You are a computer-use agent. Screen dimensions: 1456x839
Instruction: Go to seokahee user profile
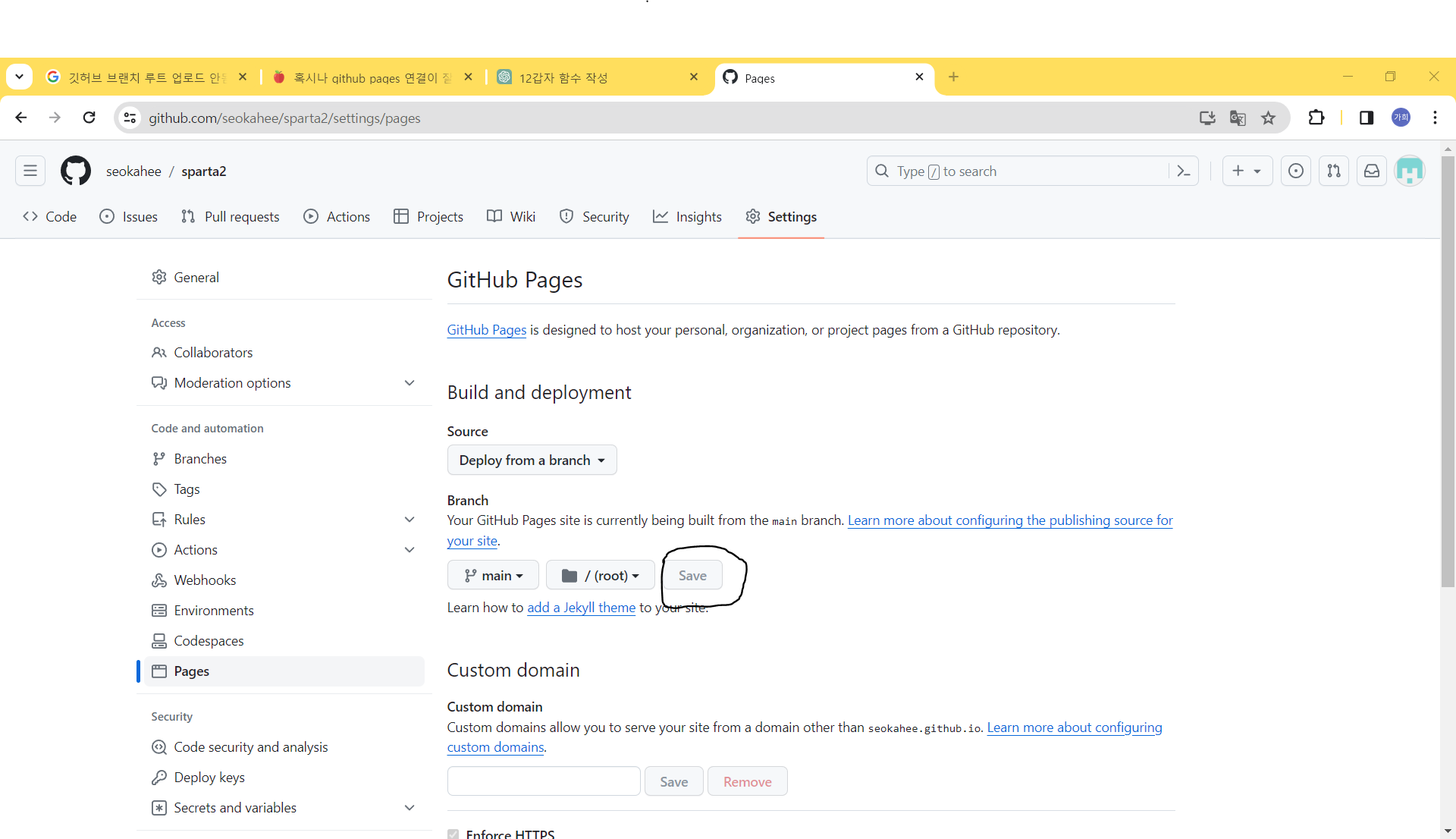[x=133, y=171]
